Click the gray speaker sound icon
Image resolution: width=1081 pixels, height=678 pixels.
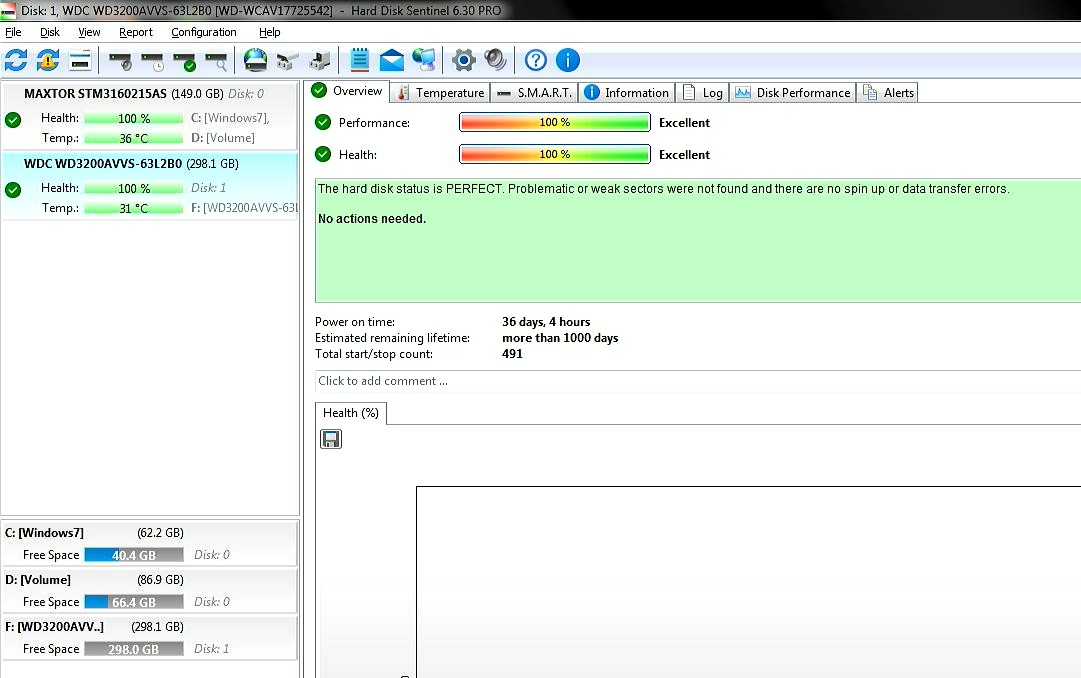[x=495, y=60]
